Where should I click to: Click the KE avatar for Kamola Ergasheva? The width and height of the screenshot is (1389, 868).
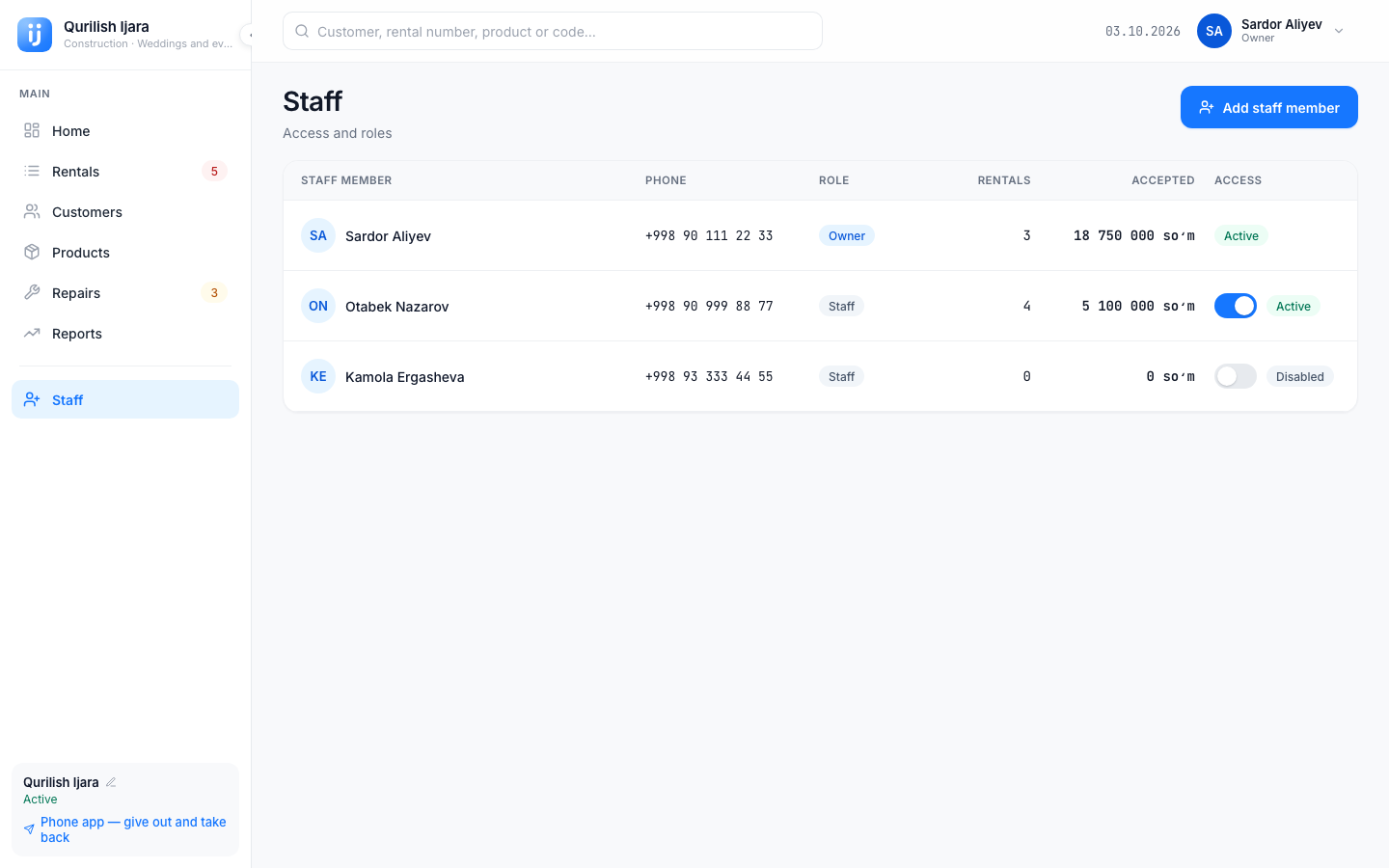pyautogui.click(x=318, y=376)
